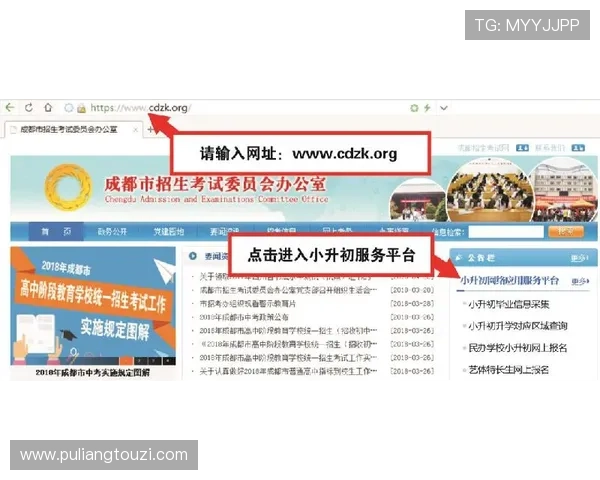
Task: Open the 首页 navigation menu item
Action: (56, 232)
